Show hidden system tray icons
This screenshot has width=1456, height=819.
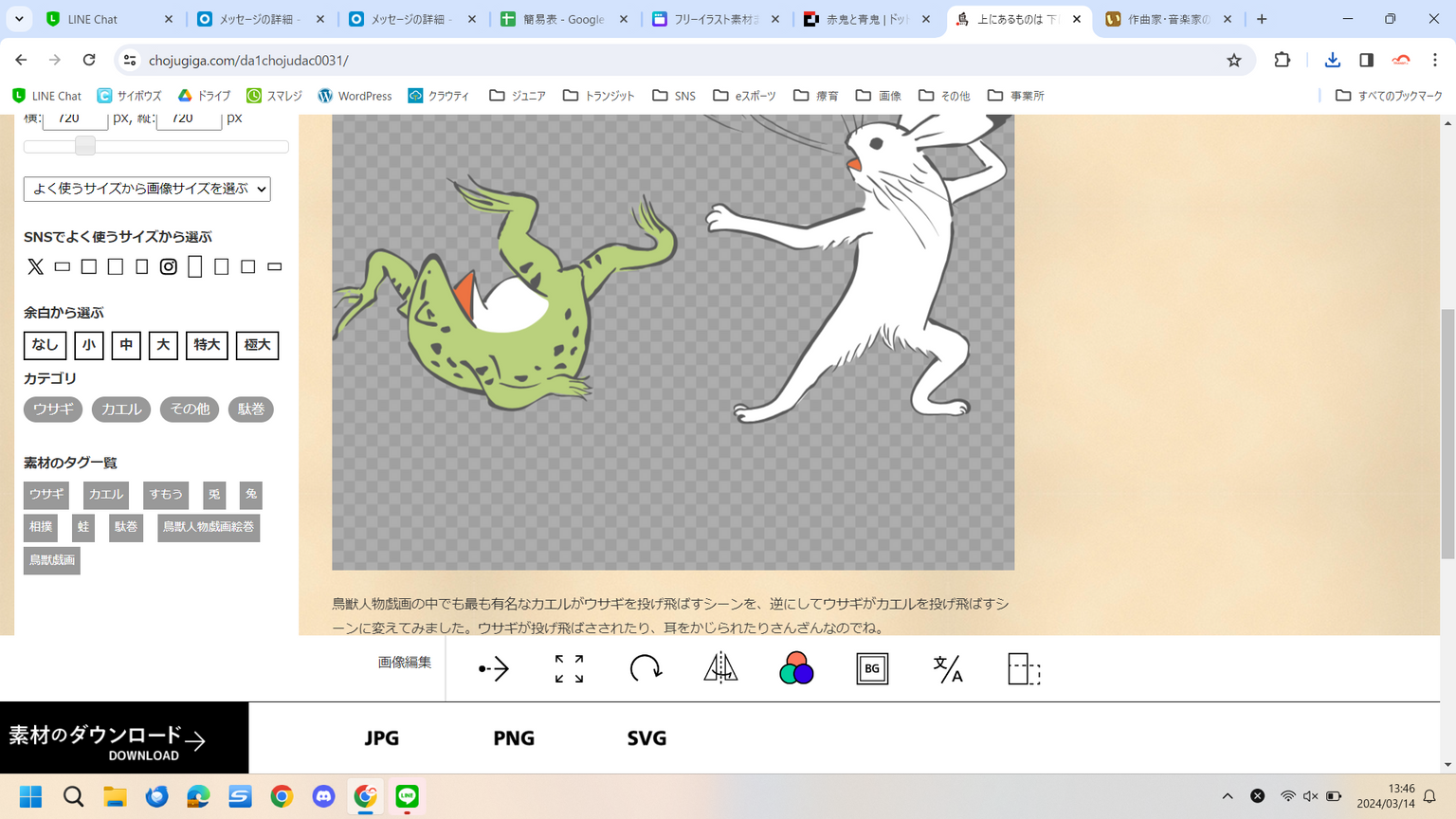(1228, 796)
